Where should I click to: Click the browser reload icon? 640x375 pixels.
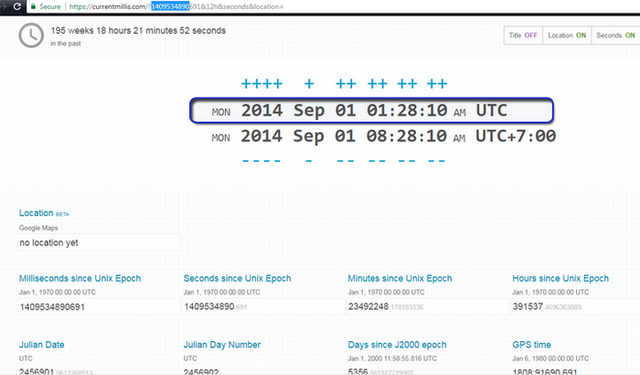pos(17,6)
